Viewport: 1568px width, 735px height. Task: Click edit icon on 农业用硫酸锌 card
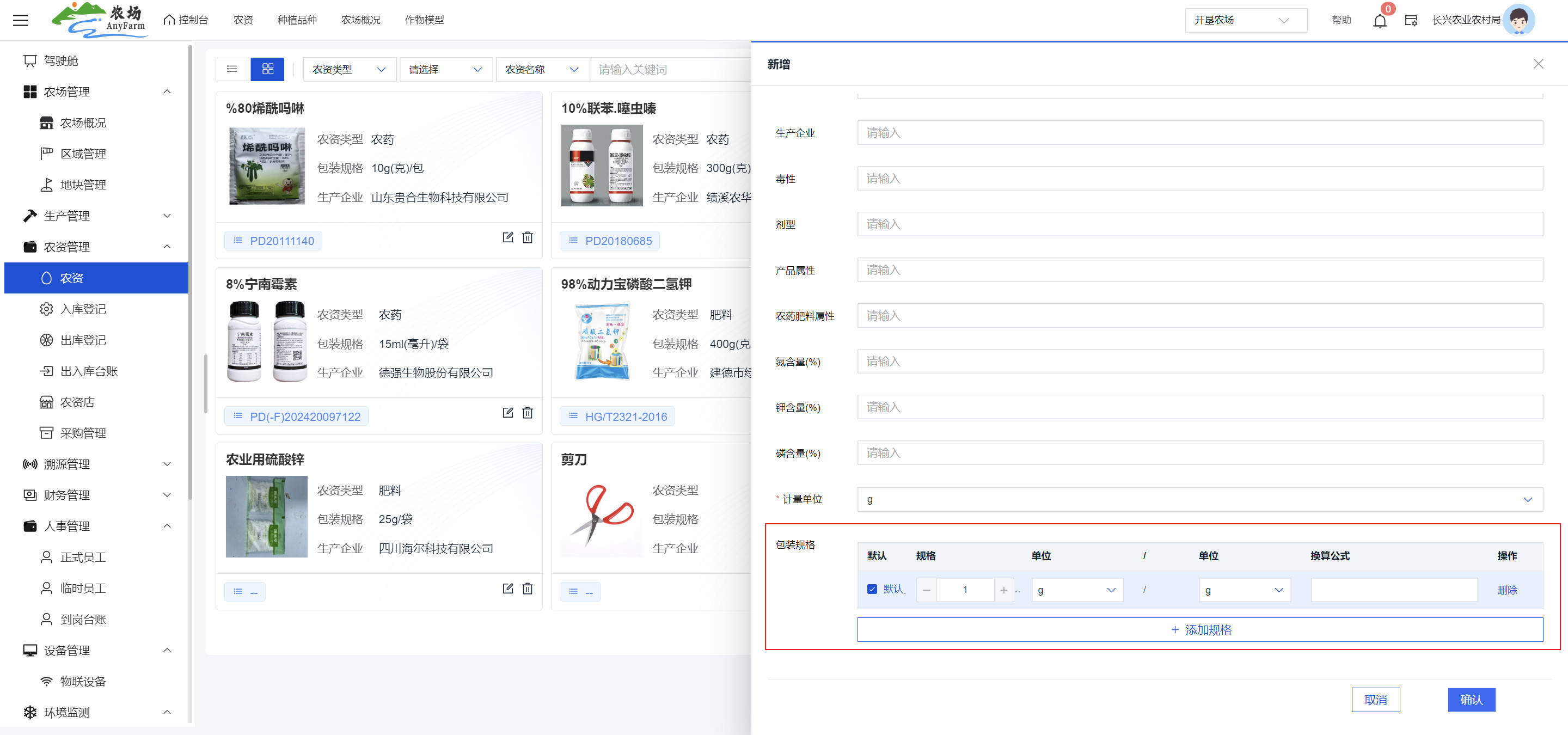tap(507, 589)
